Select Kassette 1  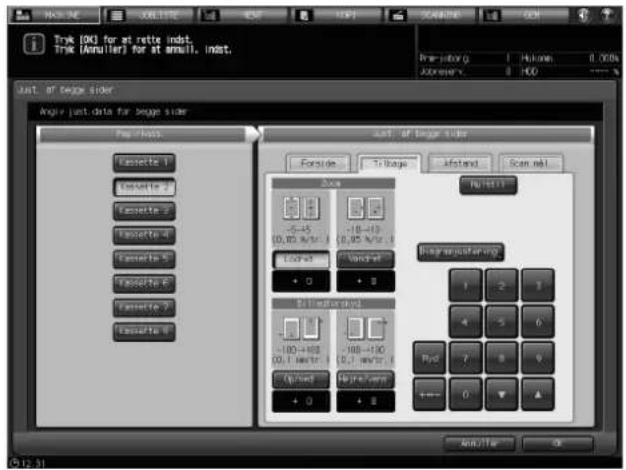tap(144, 163)
